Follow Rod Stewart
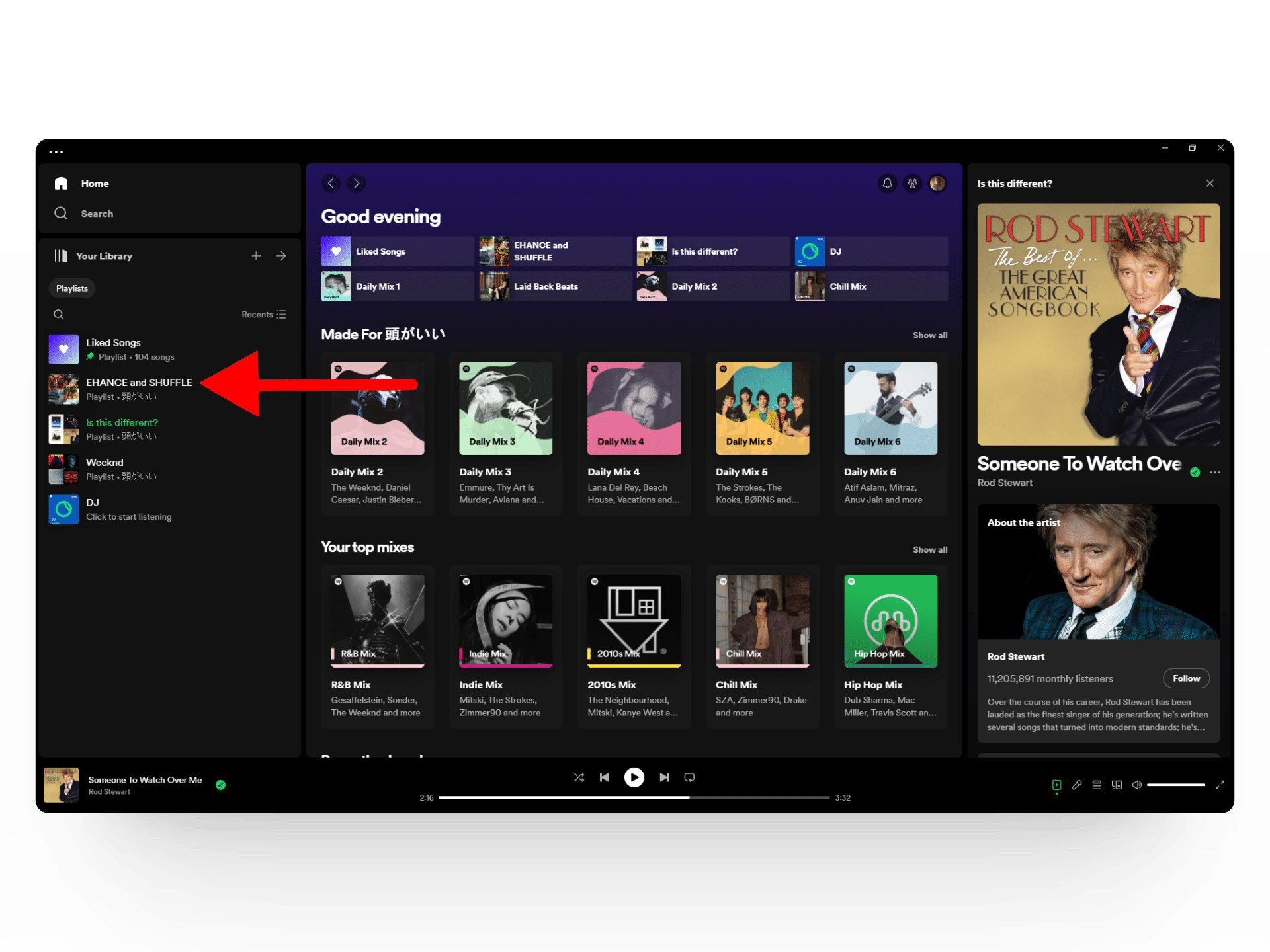 tap(1185, 678)
